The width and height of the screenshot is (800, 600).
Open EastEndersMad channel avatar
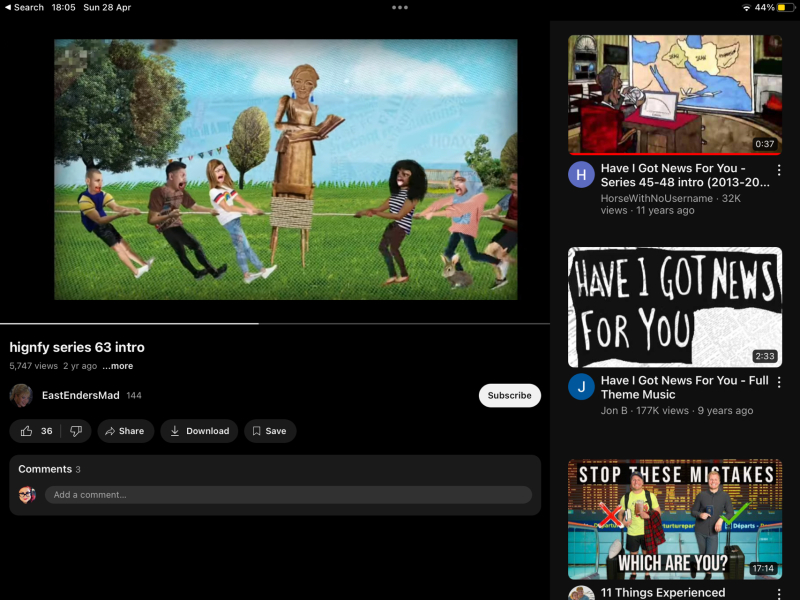coord(21,395)
